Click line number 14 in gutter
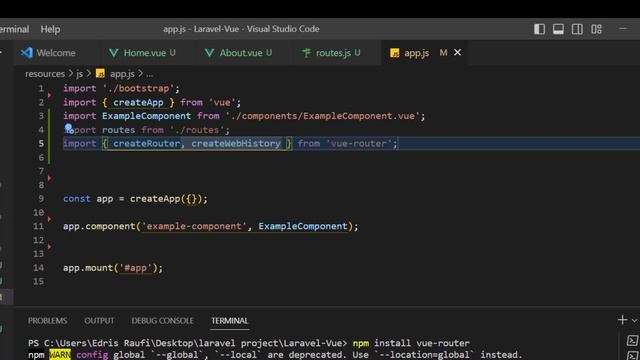The width and height of the screenshot is (640, 360). [x=39, y=267]
